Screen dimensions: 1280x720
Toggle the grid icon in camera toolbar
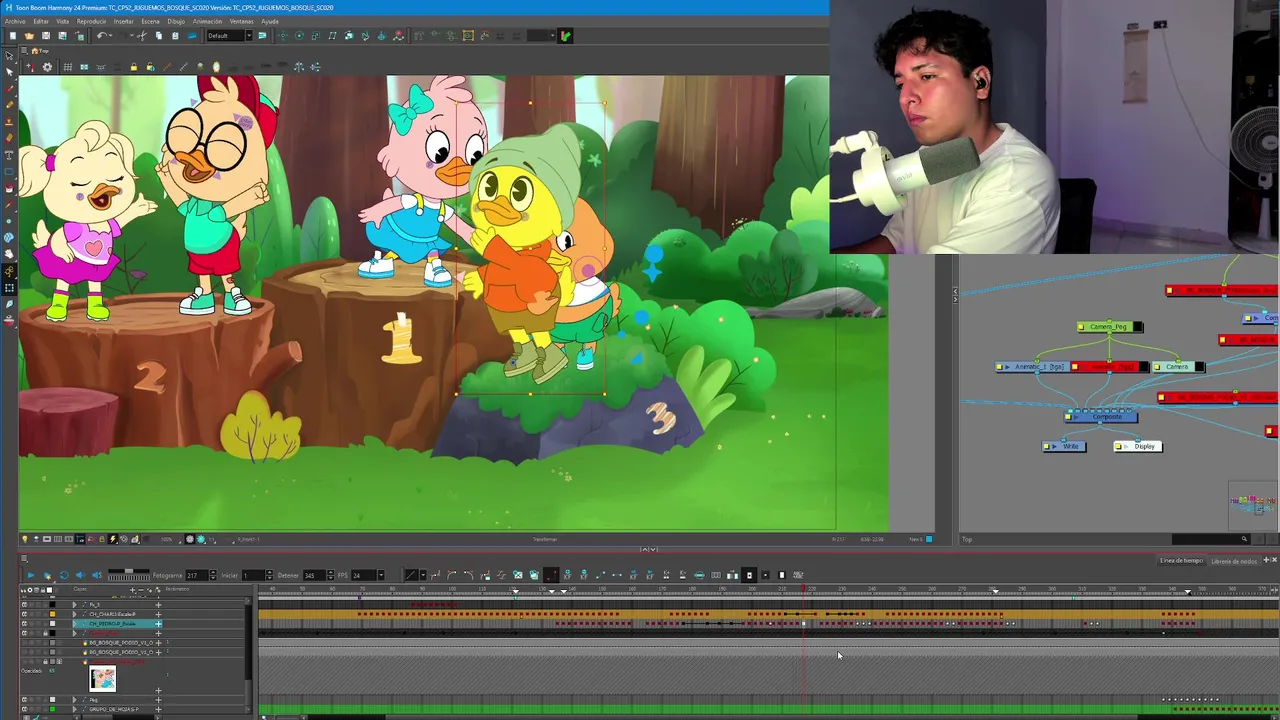coord(68,67)
